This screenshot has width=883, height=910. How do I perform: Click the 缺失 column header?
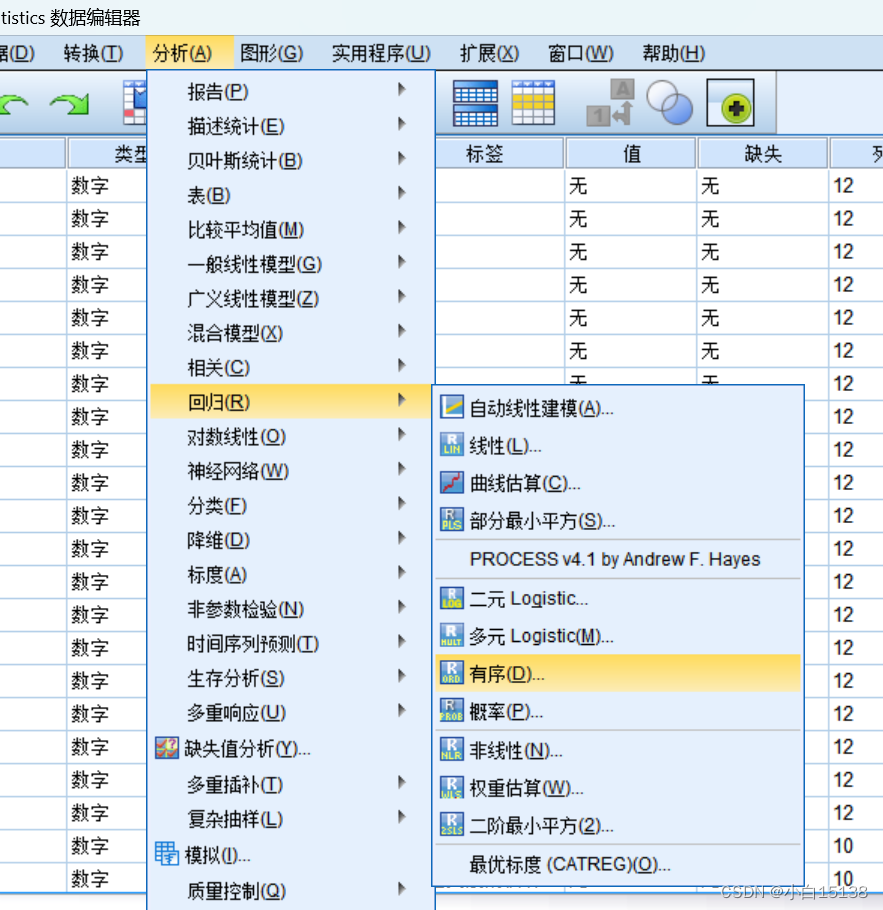click(x=763, y=154)
